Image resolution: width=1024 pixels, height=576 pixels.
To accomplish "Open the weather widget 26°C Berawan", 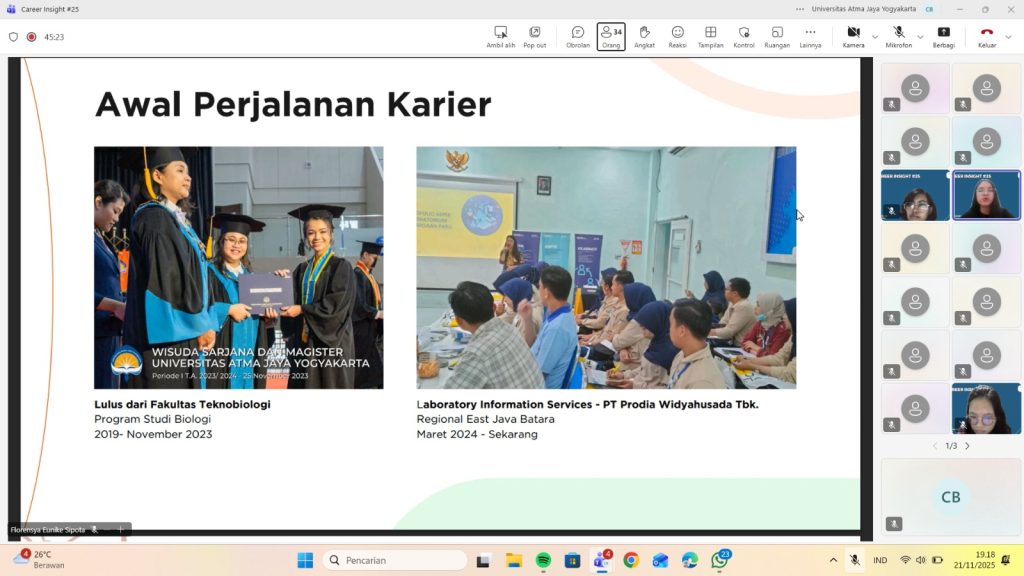I will (38, 560).
